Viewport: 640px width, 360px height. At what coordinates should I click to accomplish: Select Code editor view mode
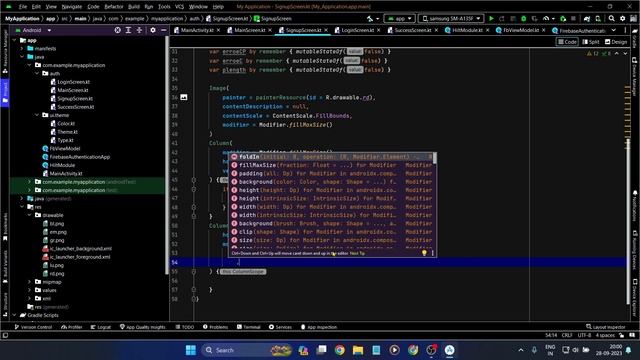(567, 42)
